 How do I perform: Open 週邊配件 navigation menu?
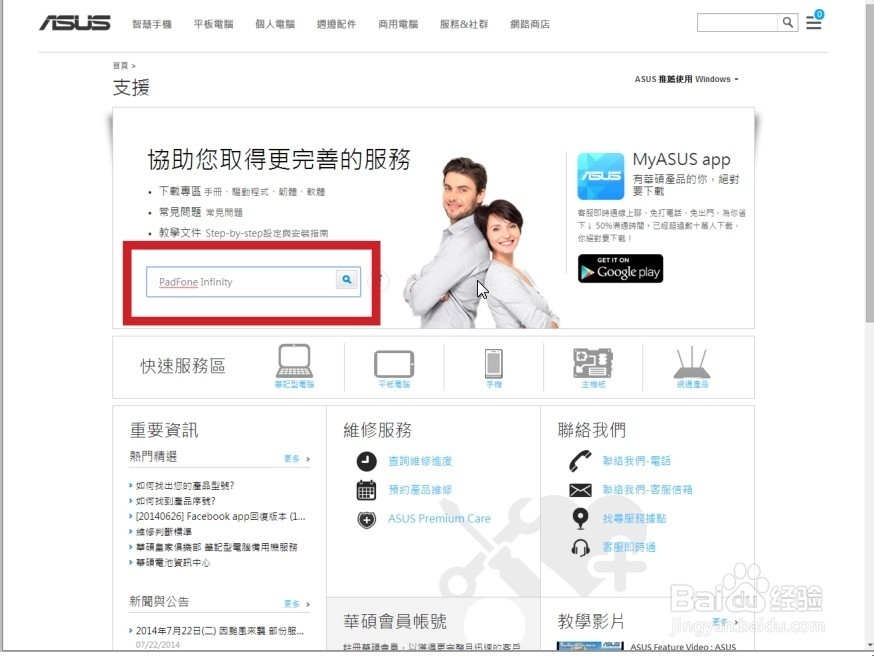[x=336, y=24]
